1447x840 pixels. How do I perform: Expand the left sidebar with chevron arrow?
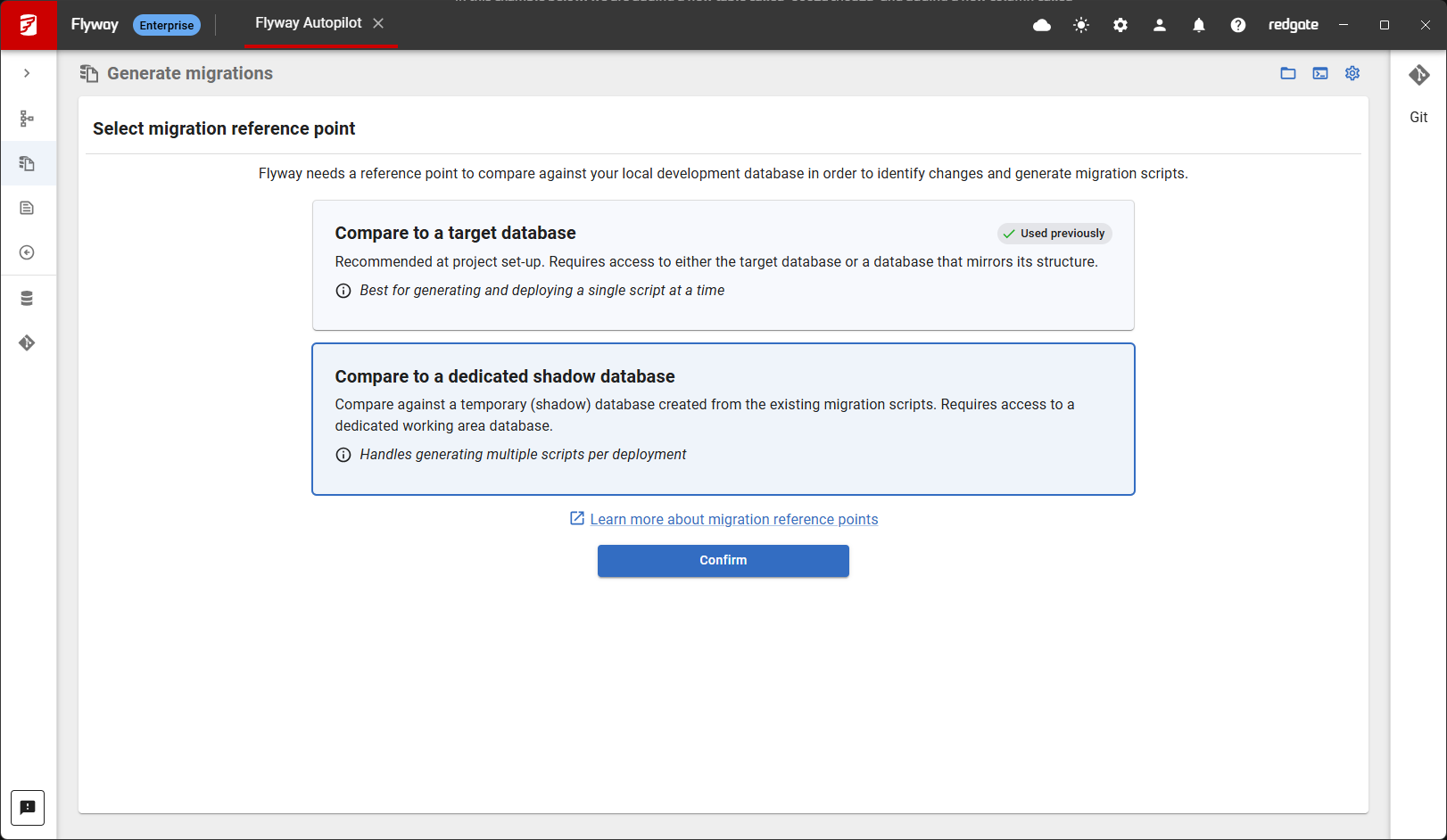tap(27, 73)
